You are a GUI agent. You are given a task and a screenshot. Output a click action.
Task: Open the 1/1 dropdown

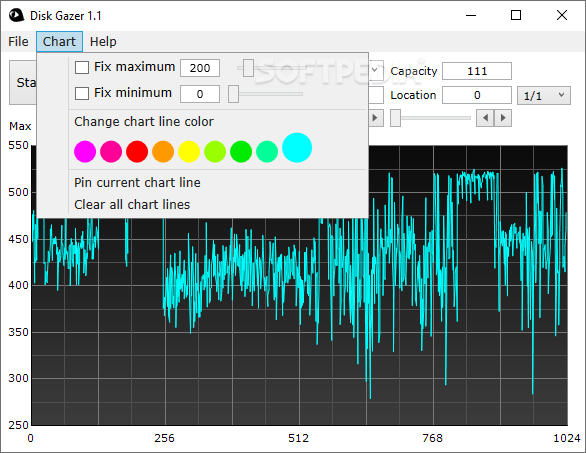pyautogui.click(x=544, y=96)
